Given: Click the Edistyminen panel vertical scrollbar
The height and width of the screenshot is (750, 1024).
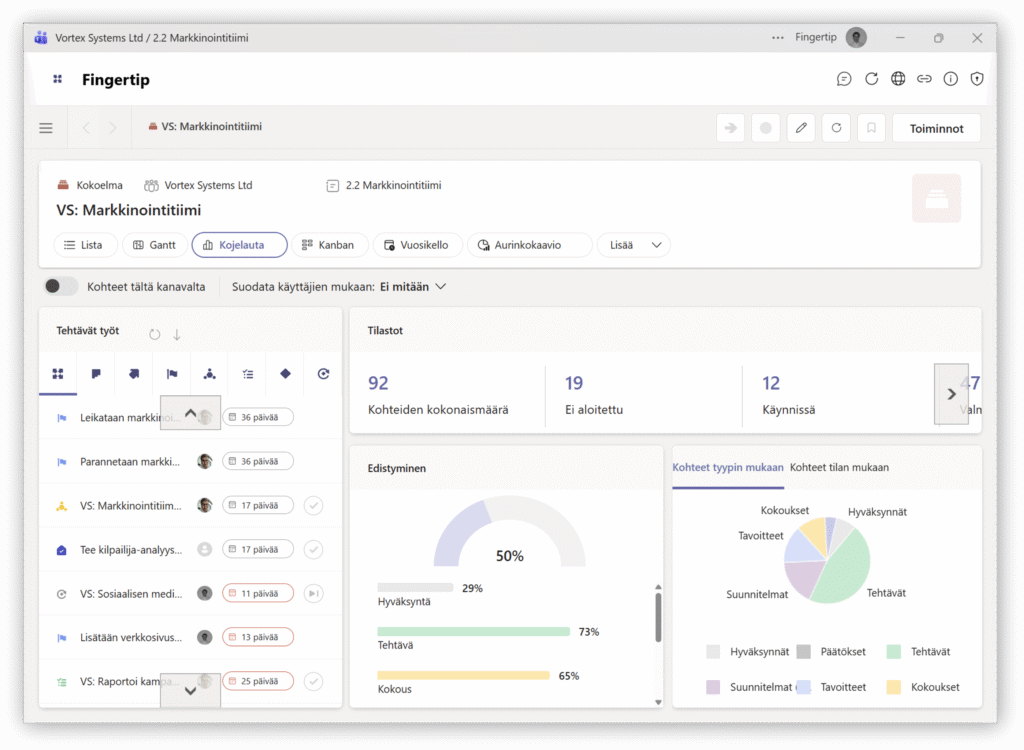Looking at the screenshot, I should point(657,618).
